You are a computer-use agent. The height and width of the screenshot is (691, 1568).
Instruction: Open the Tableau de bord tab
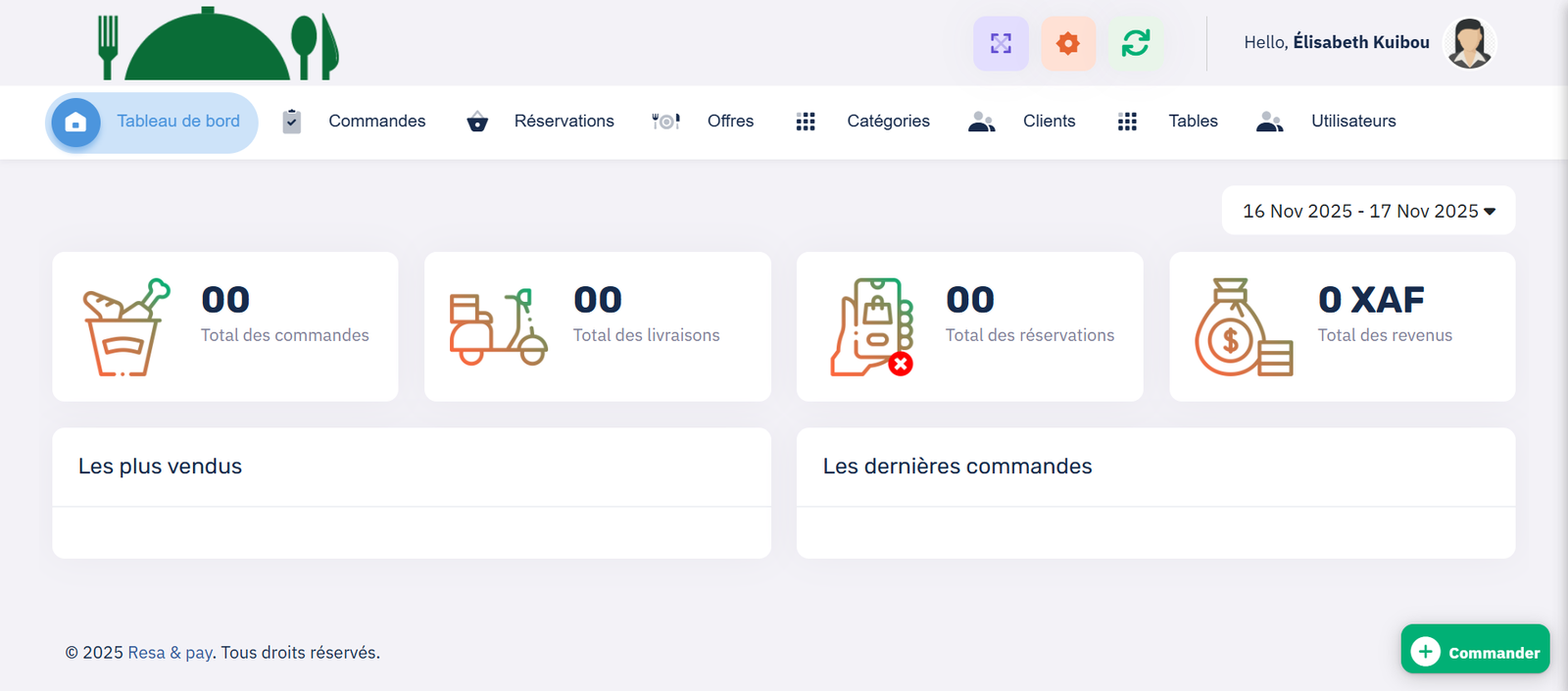(153, 122)
